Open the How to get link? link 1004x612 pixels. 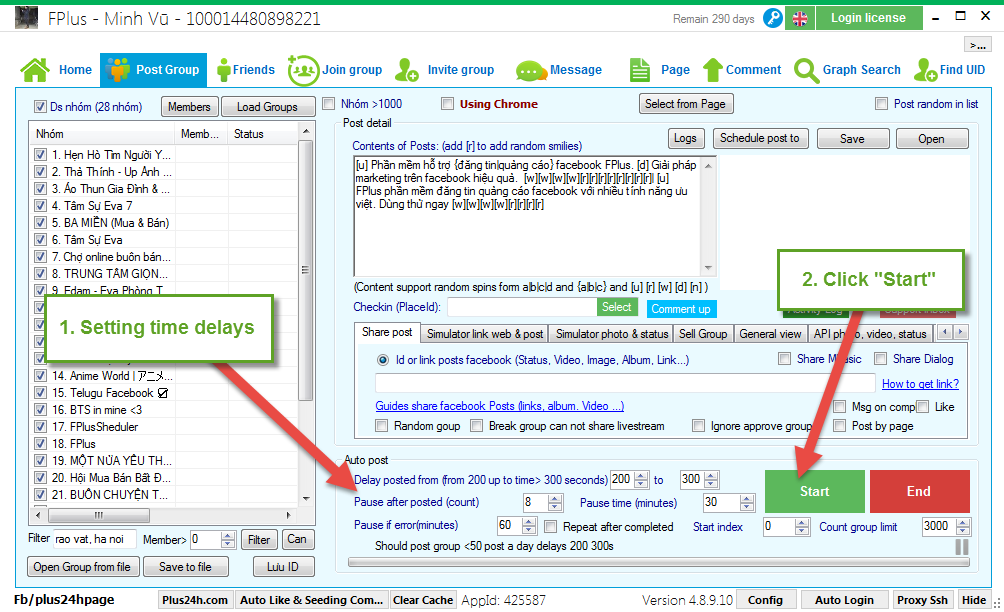920,383
